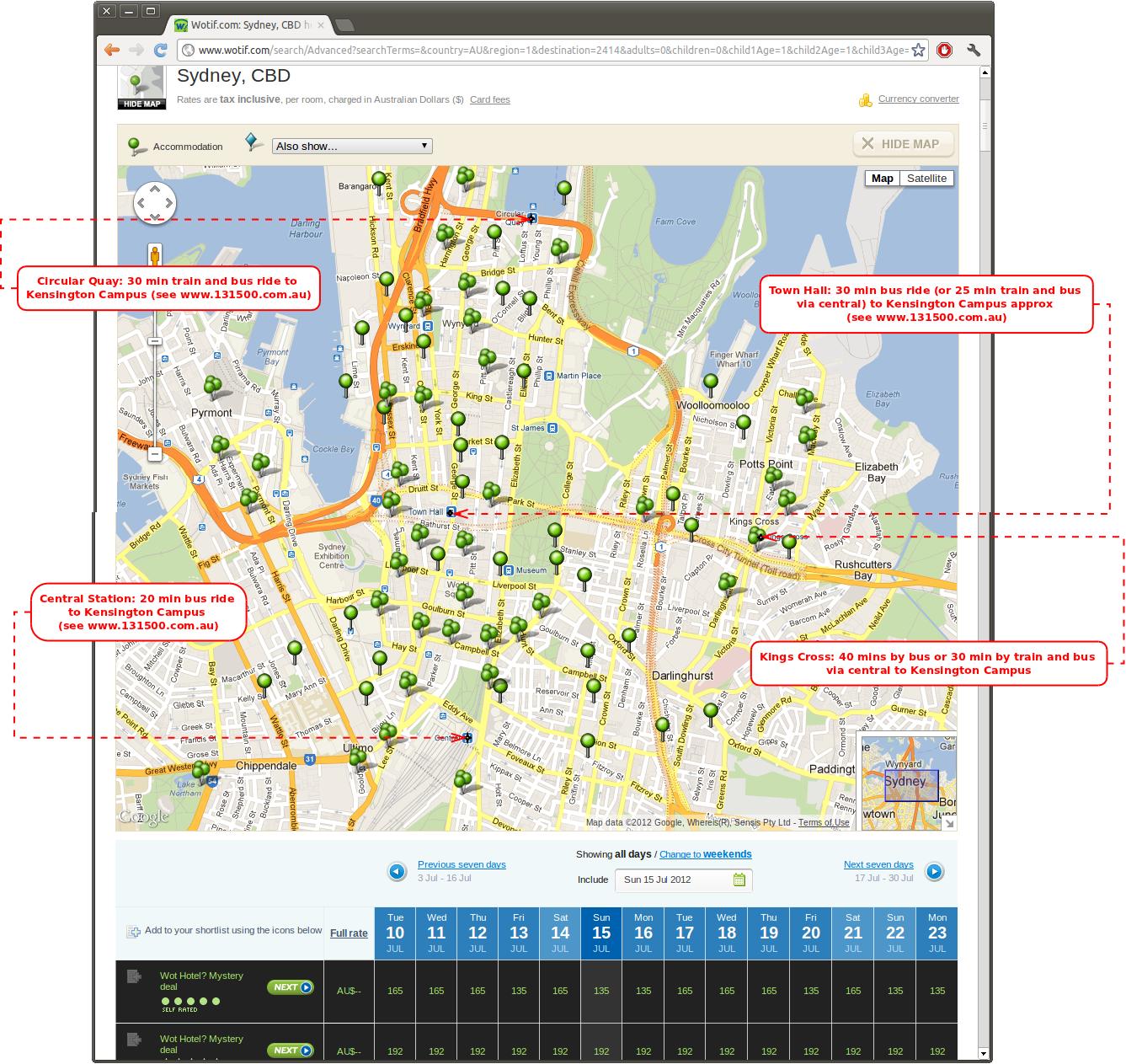Click the second Wot Hotel Mystery deal title
This screenshot has width=1126, height=1064.
tap(201, 1044)
